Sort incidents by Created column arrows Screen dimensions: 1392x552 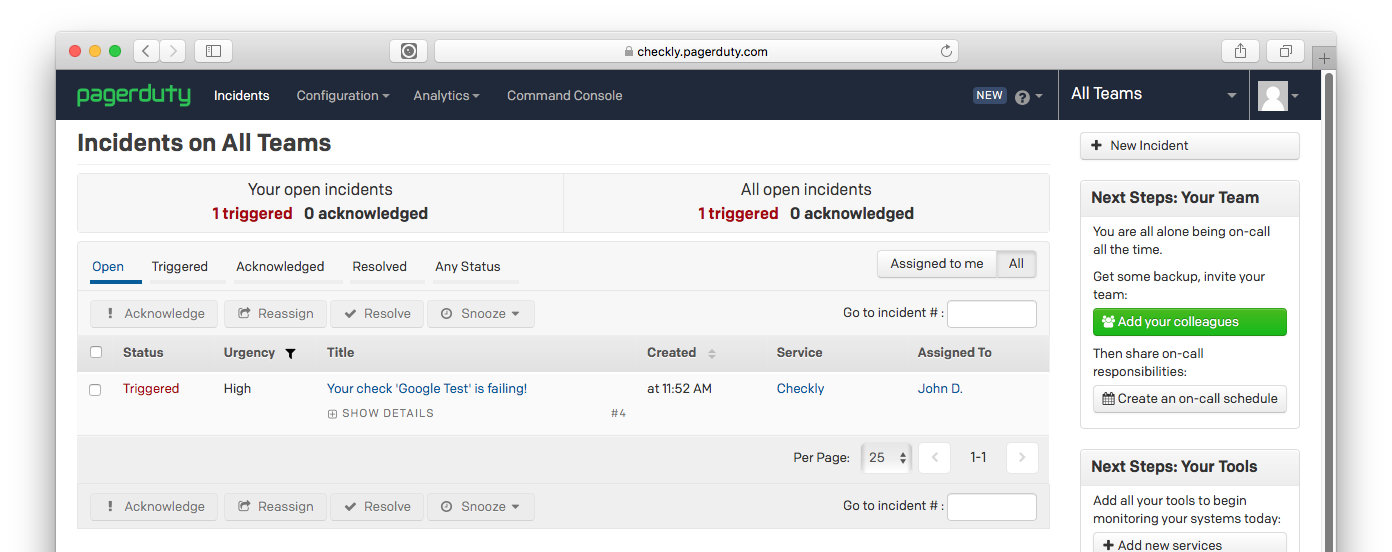point(712,353)
